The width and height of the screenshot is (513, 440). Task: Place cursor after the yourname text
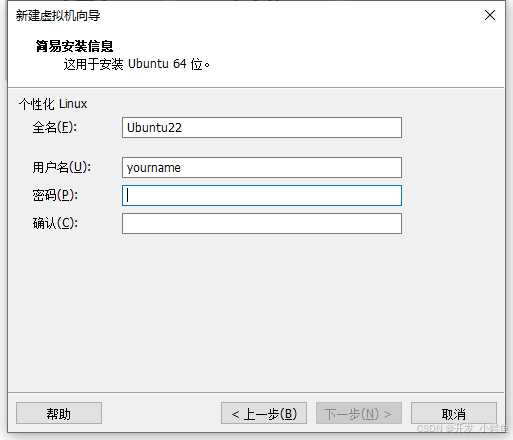pos(182,168)
